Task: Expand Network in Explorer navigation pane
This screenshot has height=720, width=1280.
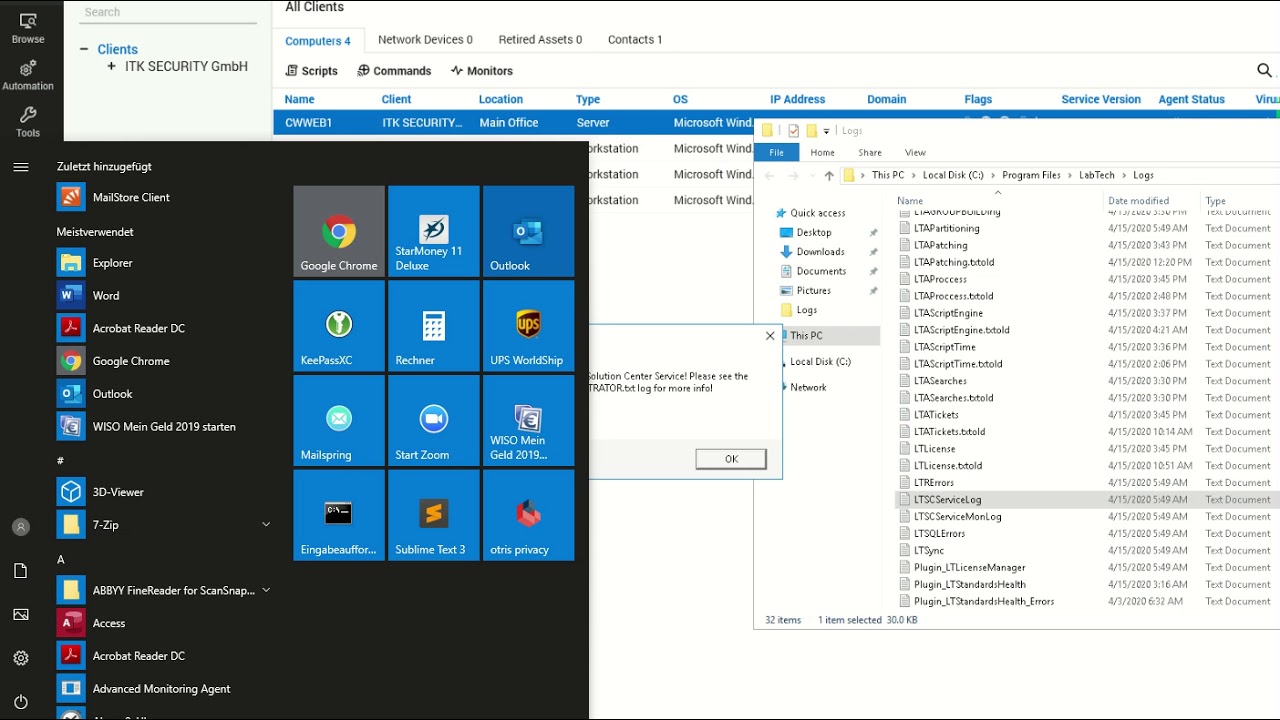Action: coord(784,387)
